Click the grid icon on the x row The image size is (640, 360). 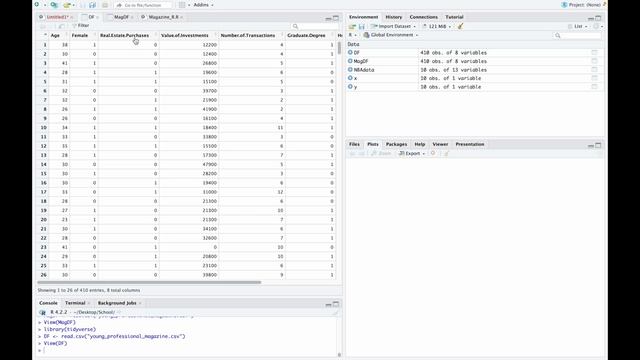pyautogui.click(x=594, y=78)
